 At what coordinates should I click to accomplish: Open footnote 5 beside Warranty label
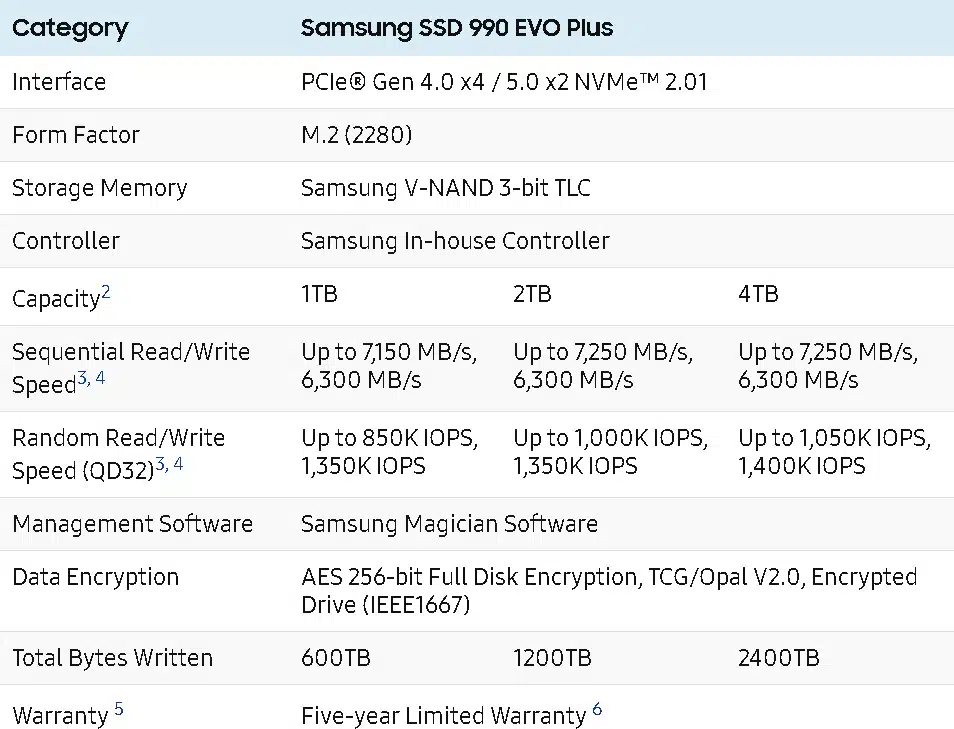click(x=119, y=709)
